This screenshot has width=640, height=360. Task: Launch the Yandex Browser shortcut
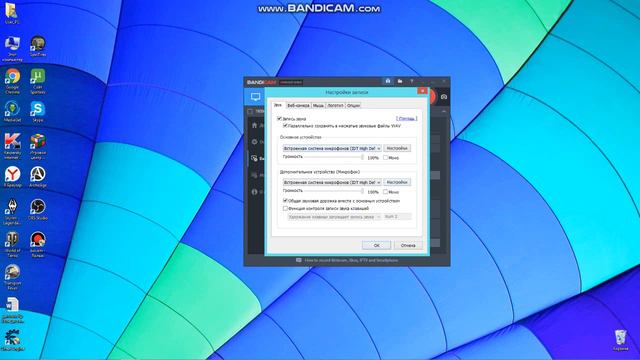point(12,177)
